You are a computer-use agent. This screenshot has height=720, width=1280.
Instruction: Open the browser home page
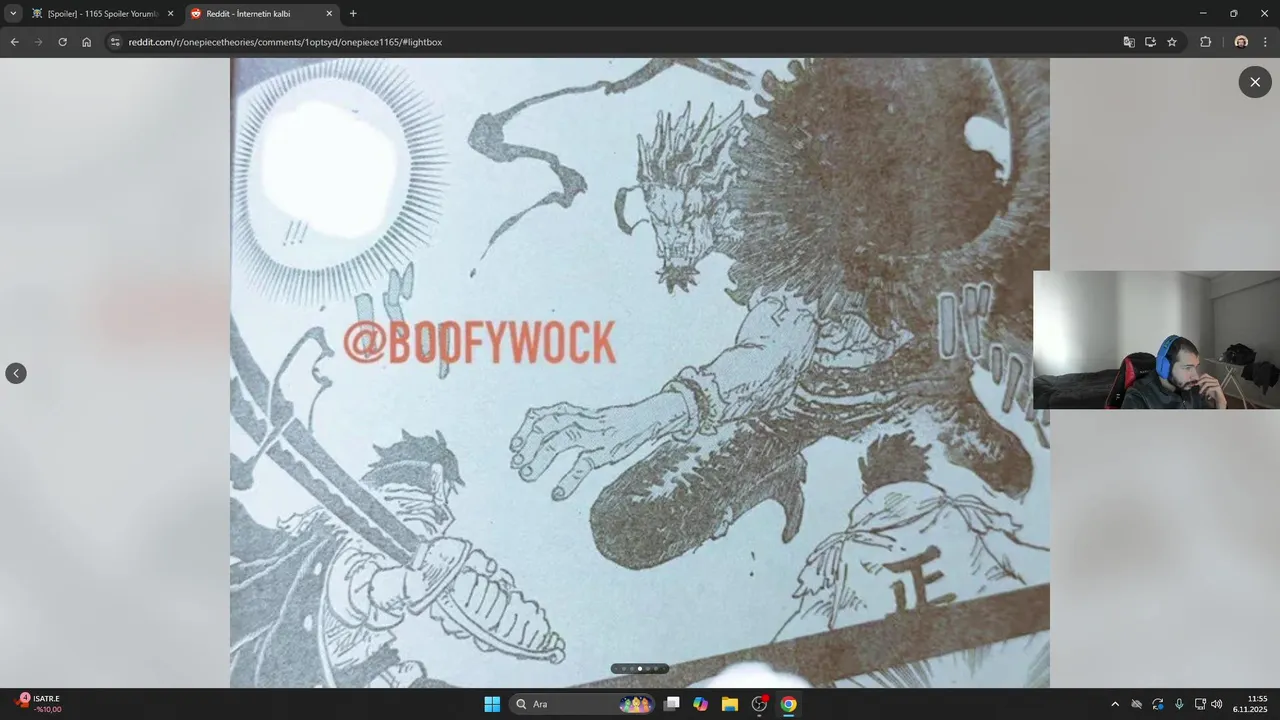click(x=86, y=42)
